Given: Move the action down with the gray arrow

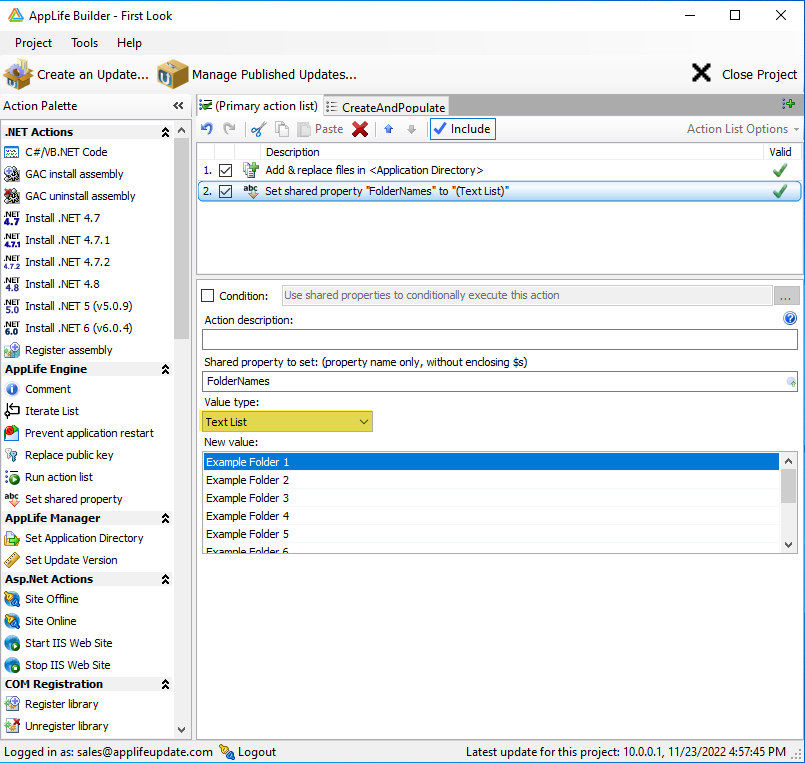Looking at the screenshot, I should pos(411,129).
